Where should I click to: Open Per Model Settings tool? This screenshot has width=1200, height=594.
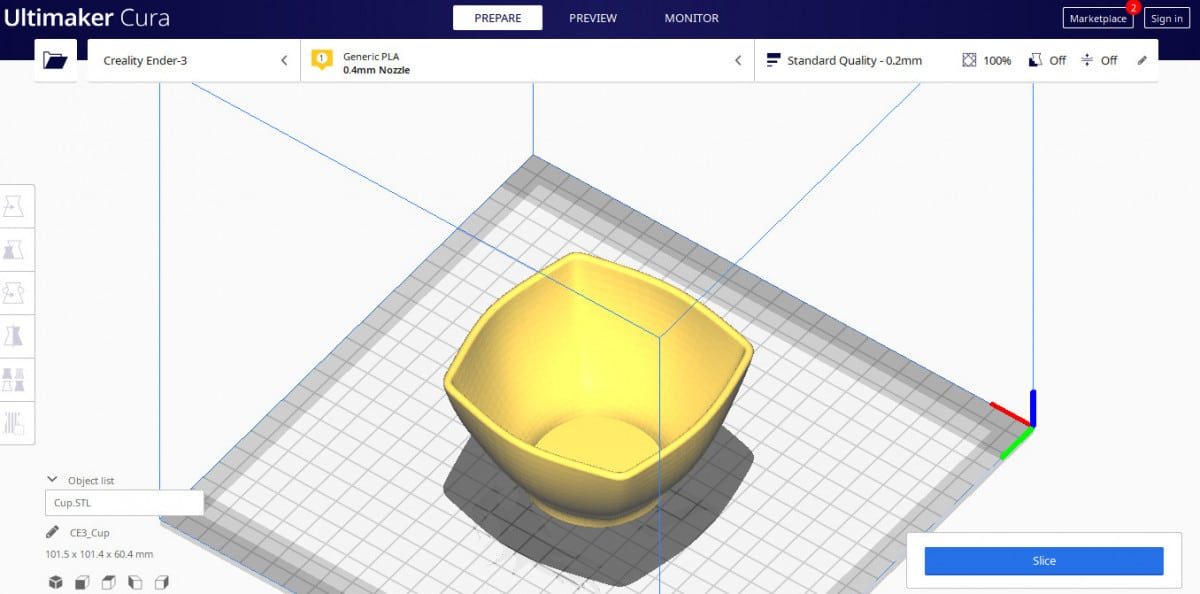(x=15, y=379)
